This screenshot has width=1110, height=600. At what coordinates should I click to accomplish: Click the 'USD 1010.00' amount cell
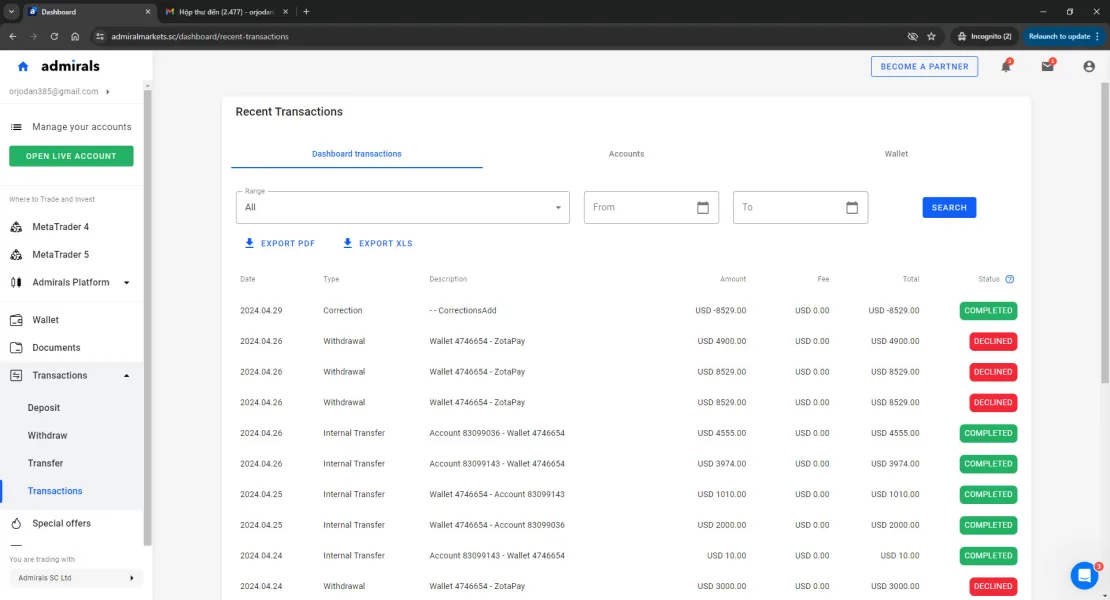(x=721, y=494)
